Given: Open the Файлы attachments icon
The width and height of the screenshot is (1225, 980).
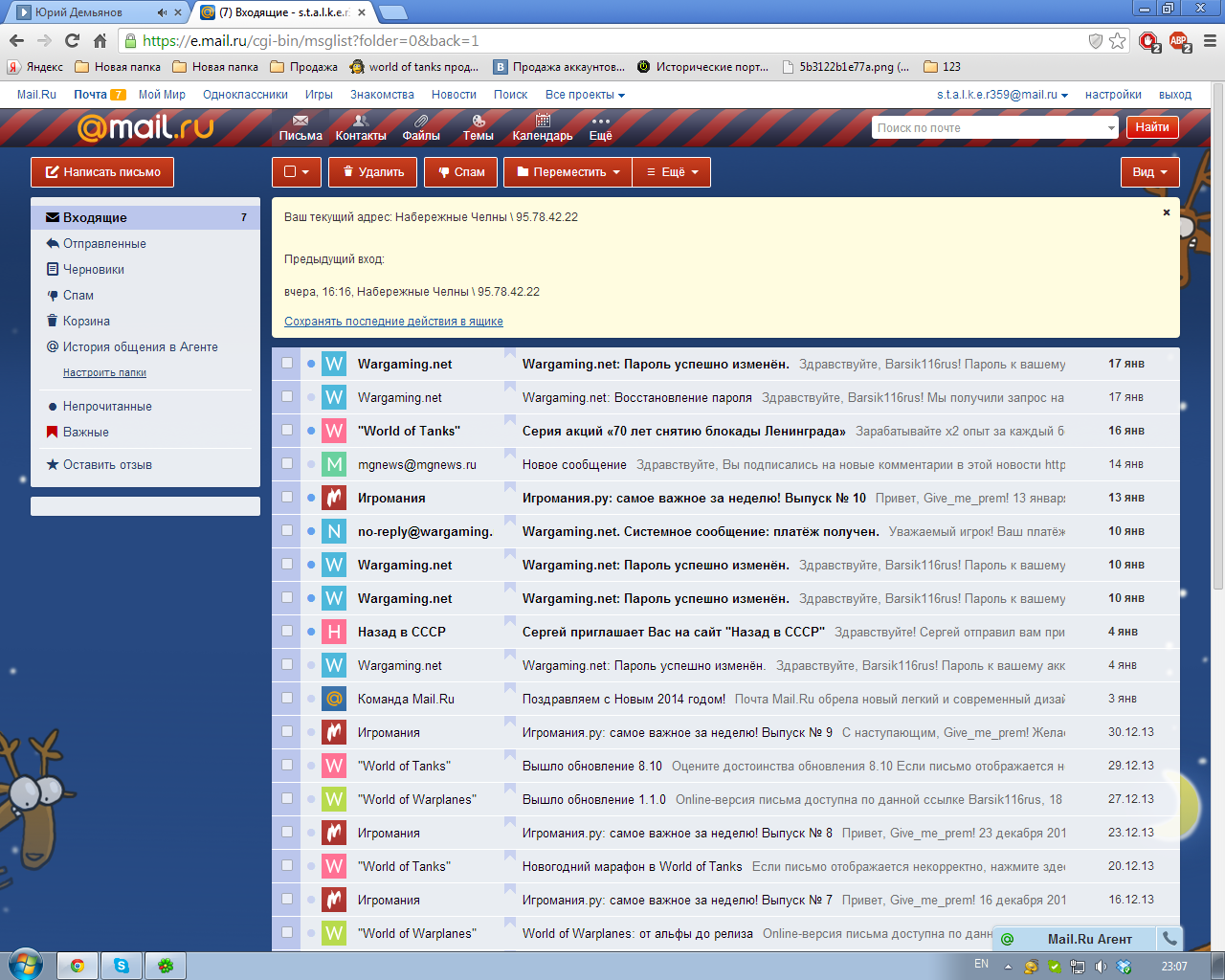Looking at the screenshot, I should (421, 121).
